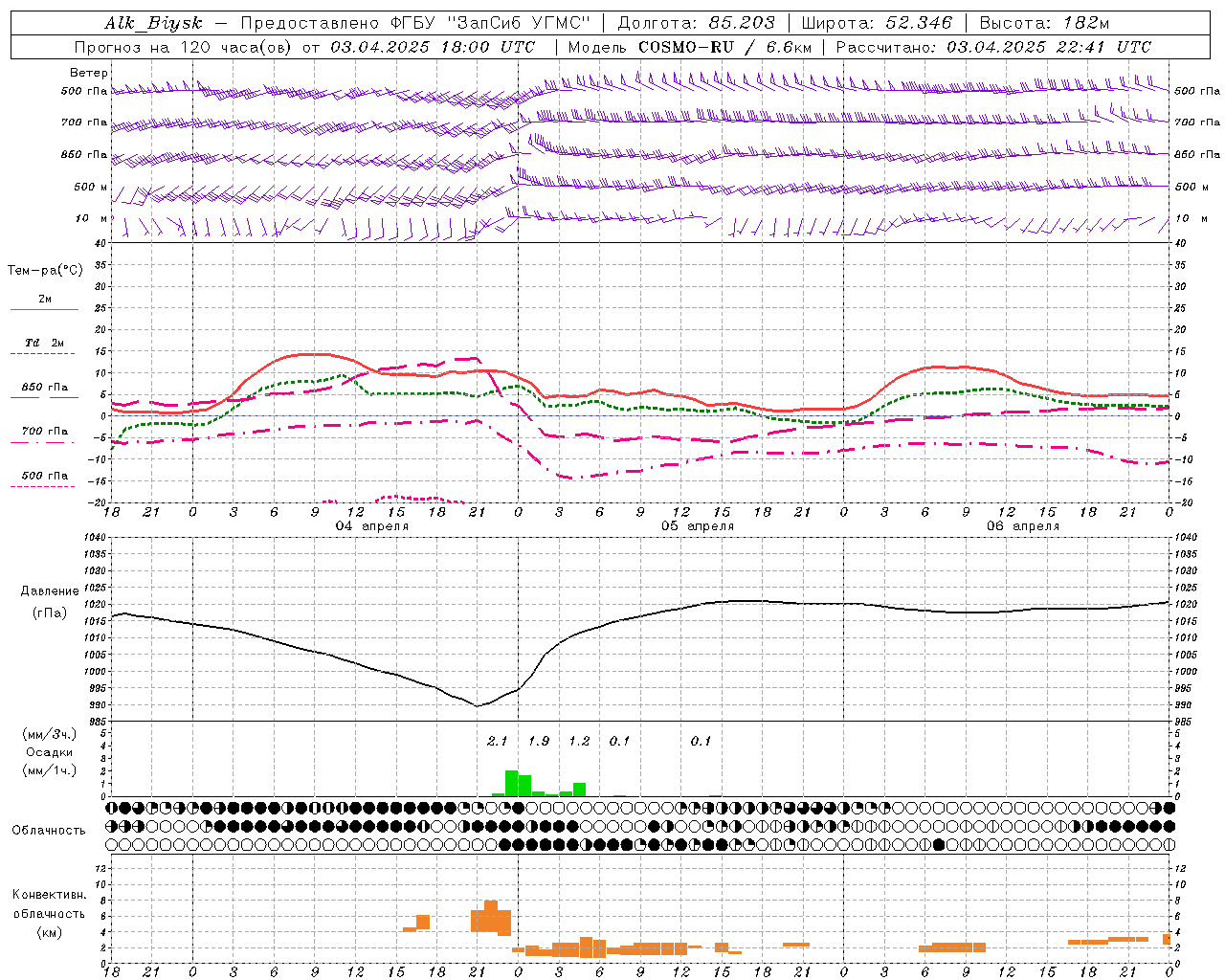This screenshot has height=980, width=1225.
Task: Click the 'Td 2м' dew point legend
Action: (44, 343)
